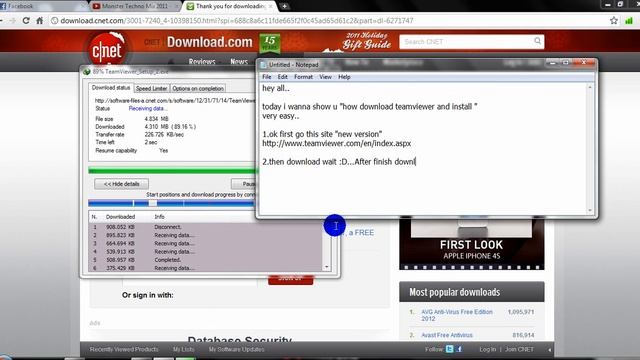Open CNET News navigation link
The width and height of the screenshot is (640, 360).
click(x=239, y=62)
